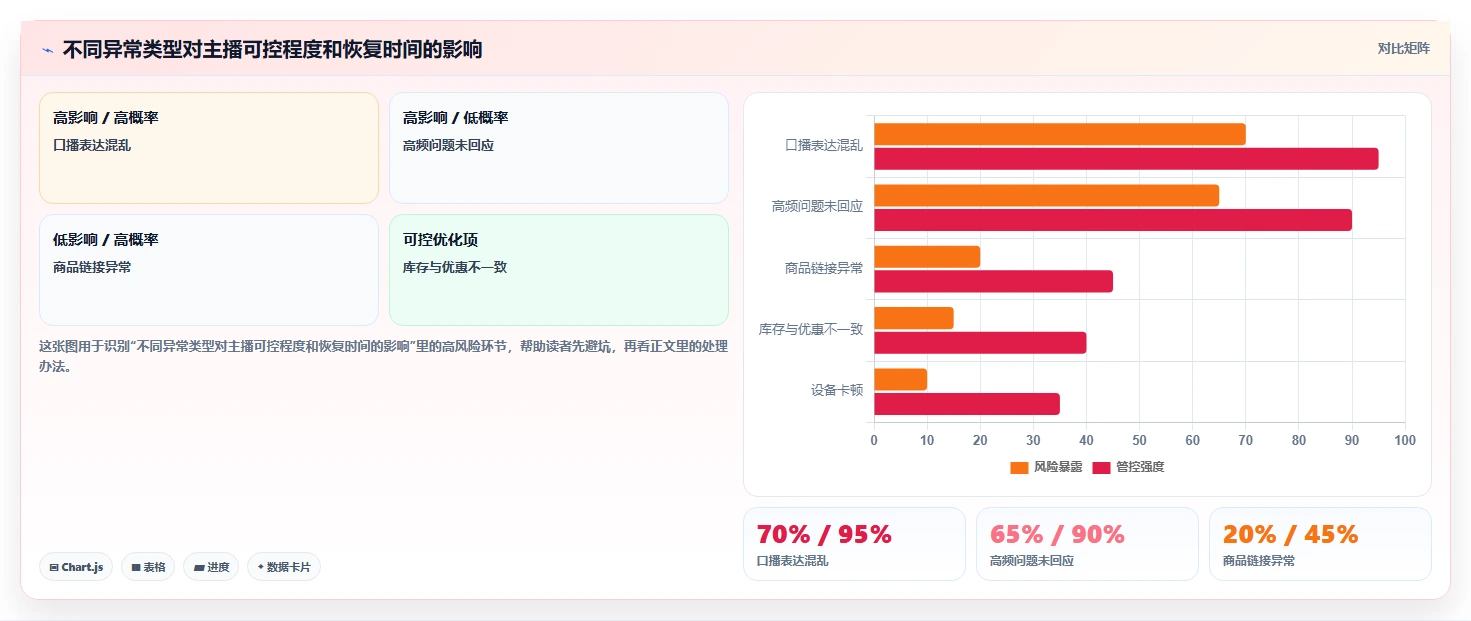Click the orange 高频问题未回应 bar
Viewport: 1471px width, 621px height.
pos(1046,195)
